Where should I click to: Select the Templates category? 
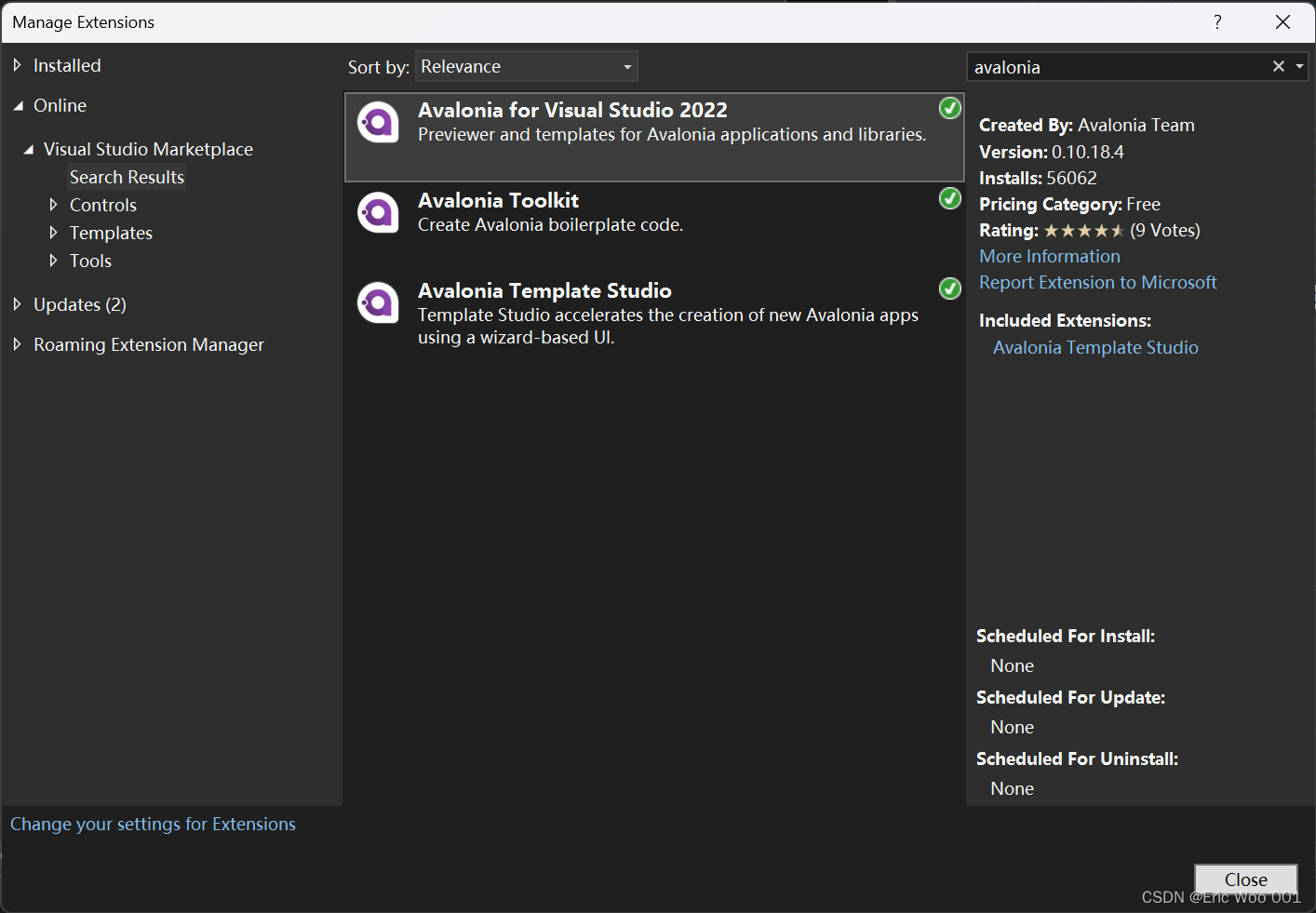click(x=111, y=233)
